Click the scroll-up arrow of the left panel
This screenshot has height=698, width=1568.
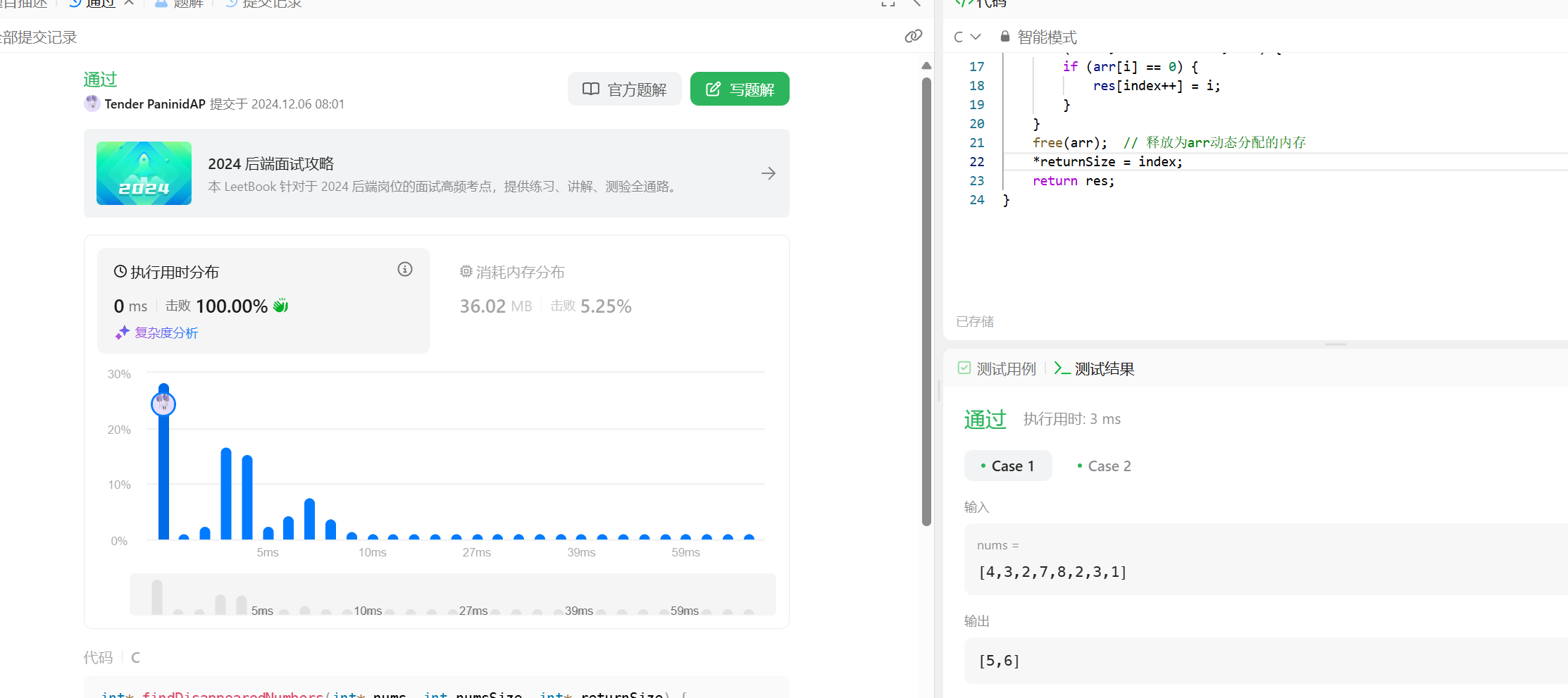tap(926, 66)
